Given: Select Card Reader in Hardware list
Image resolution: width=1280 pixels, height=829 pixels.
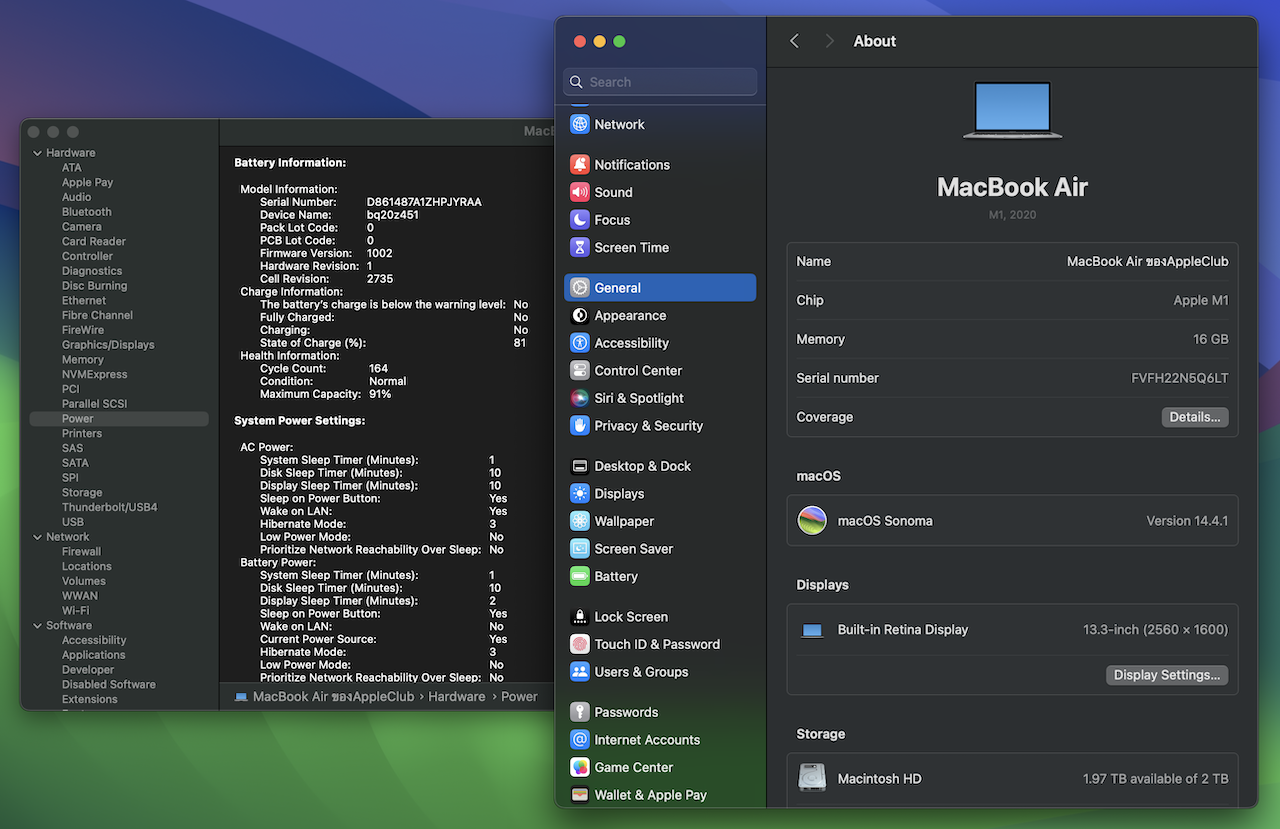Looking at the screenshot, I should coord(94,242).
